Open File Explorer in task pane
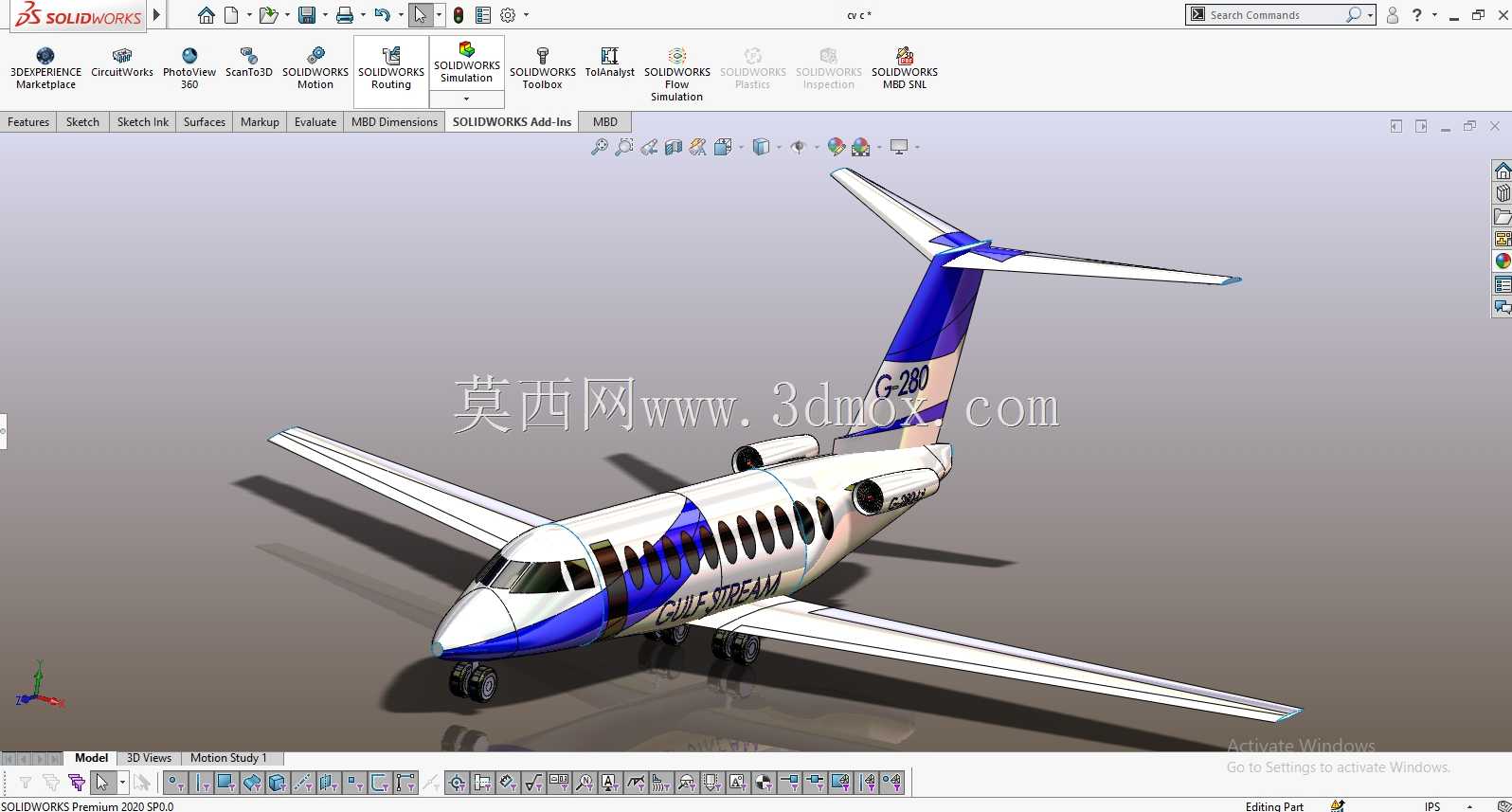 [1503, 217]
